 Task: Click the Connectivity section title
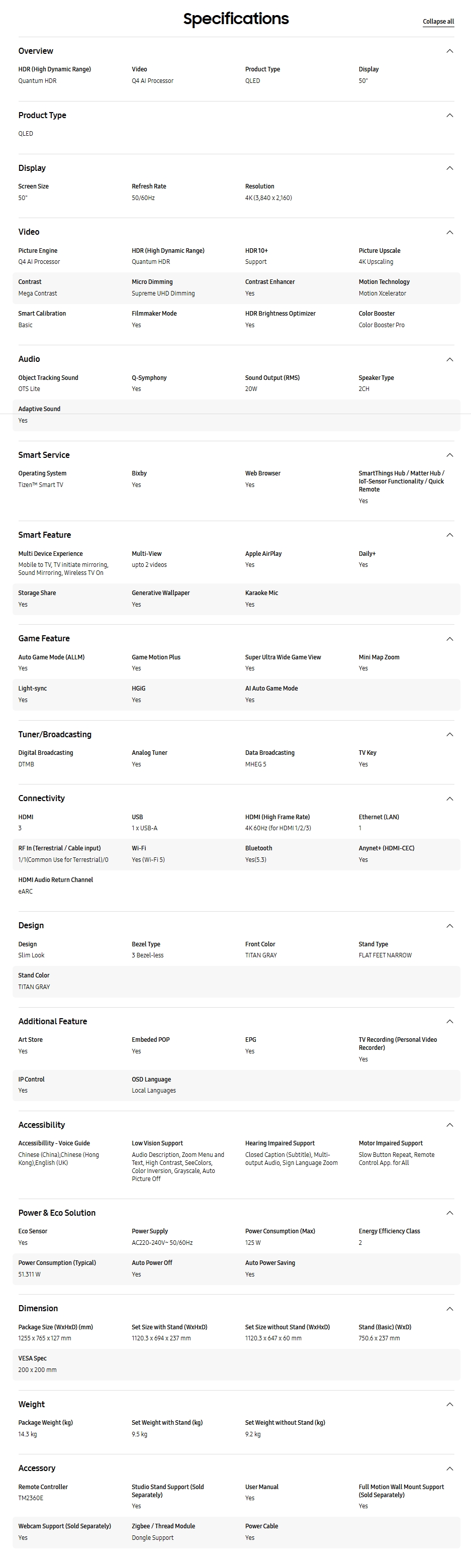[41, 799]
